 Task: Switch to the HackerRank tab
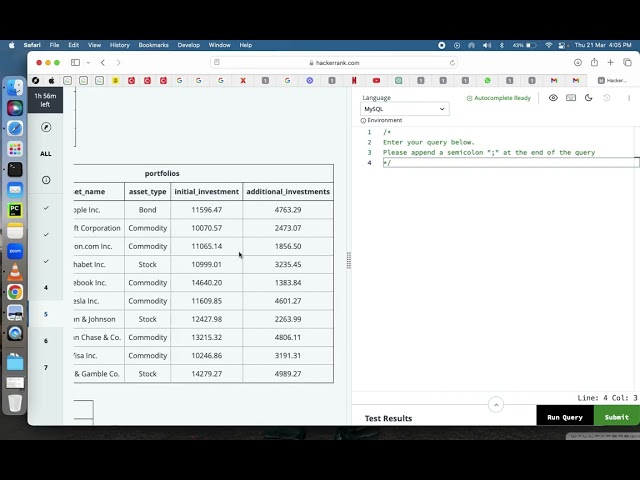coord(612,80)
